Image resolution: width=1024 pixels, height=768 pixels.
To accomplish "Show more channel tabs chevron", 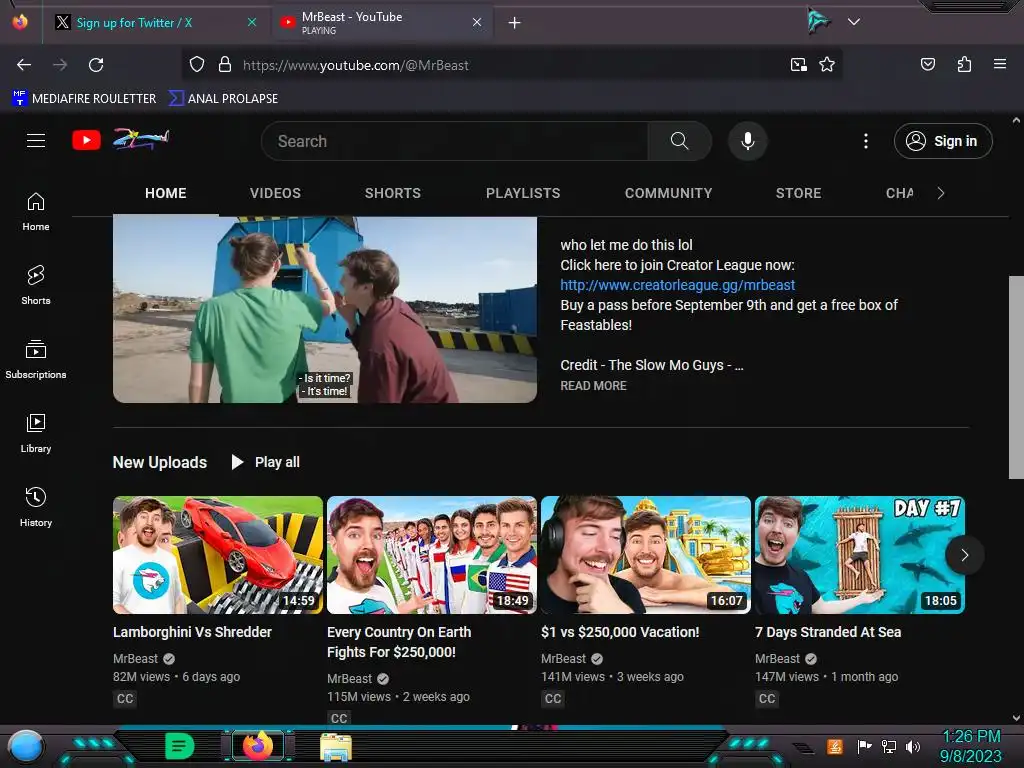I will coord(940,193).
